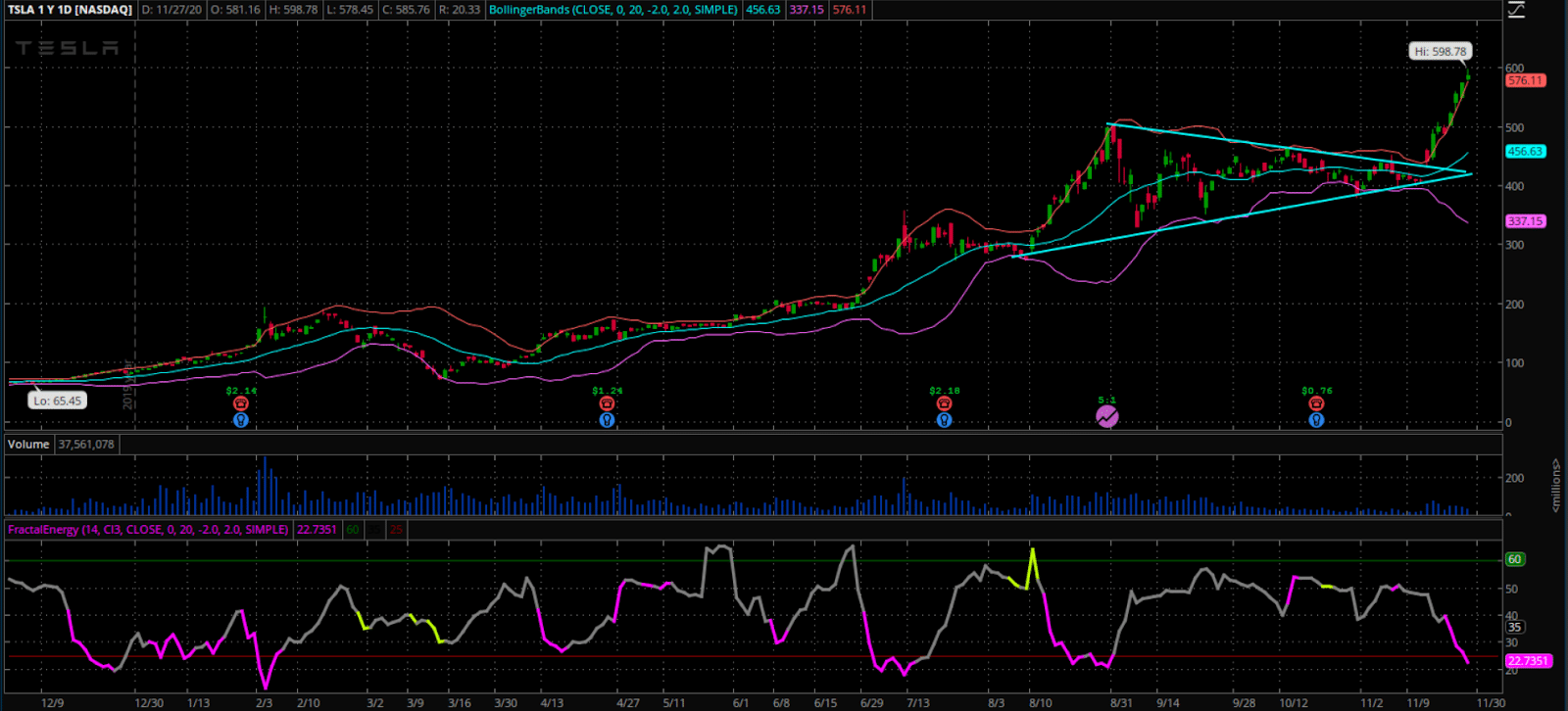Open the lightbulb icon under $0.76 earnings
Screen dimensions: 1568x711
point(1316,420)
